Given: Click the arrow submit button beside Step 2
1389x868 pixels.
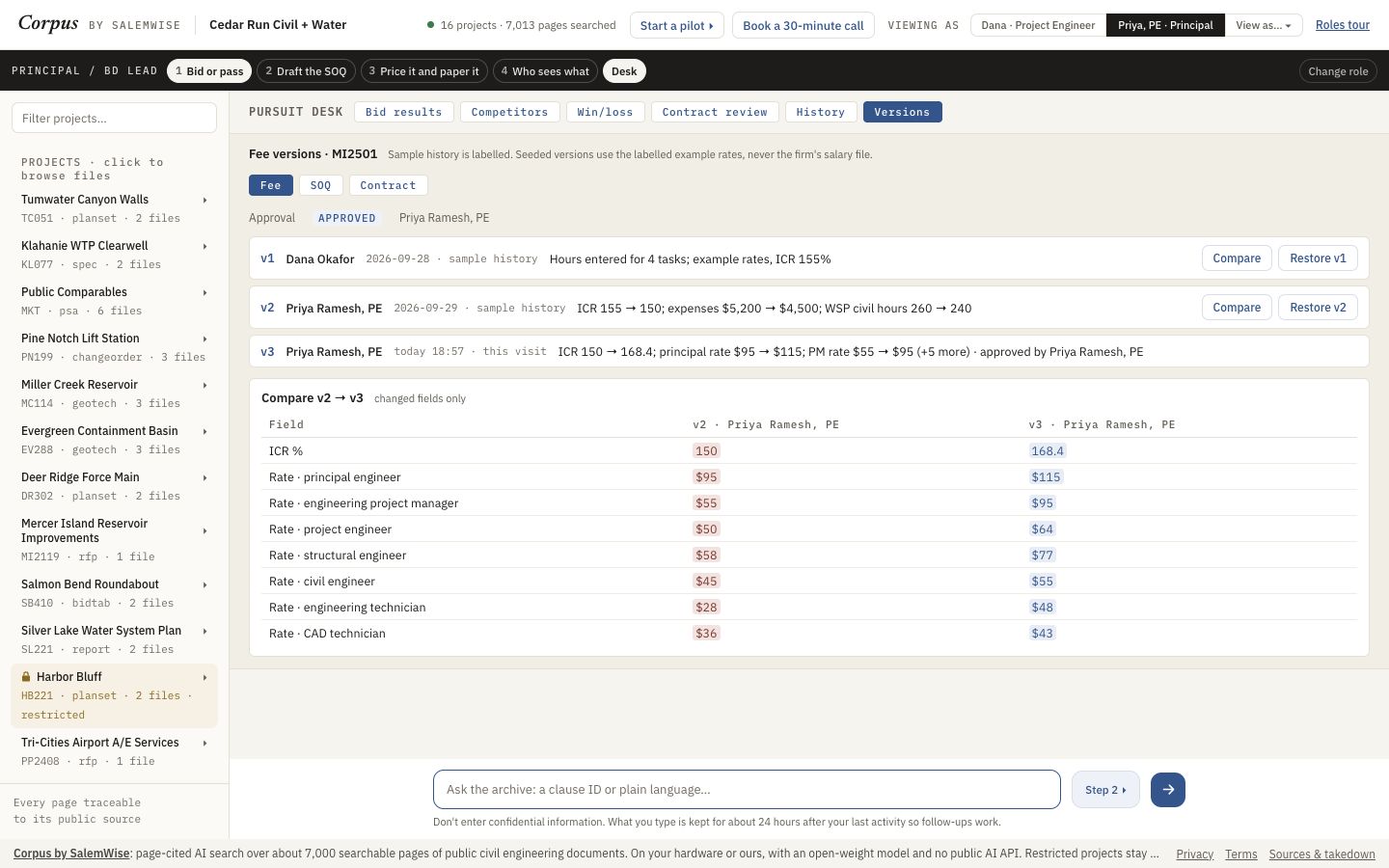Looking at the screenshot, I should (1167, 790).
